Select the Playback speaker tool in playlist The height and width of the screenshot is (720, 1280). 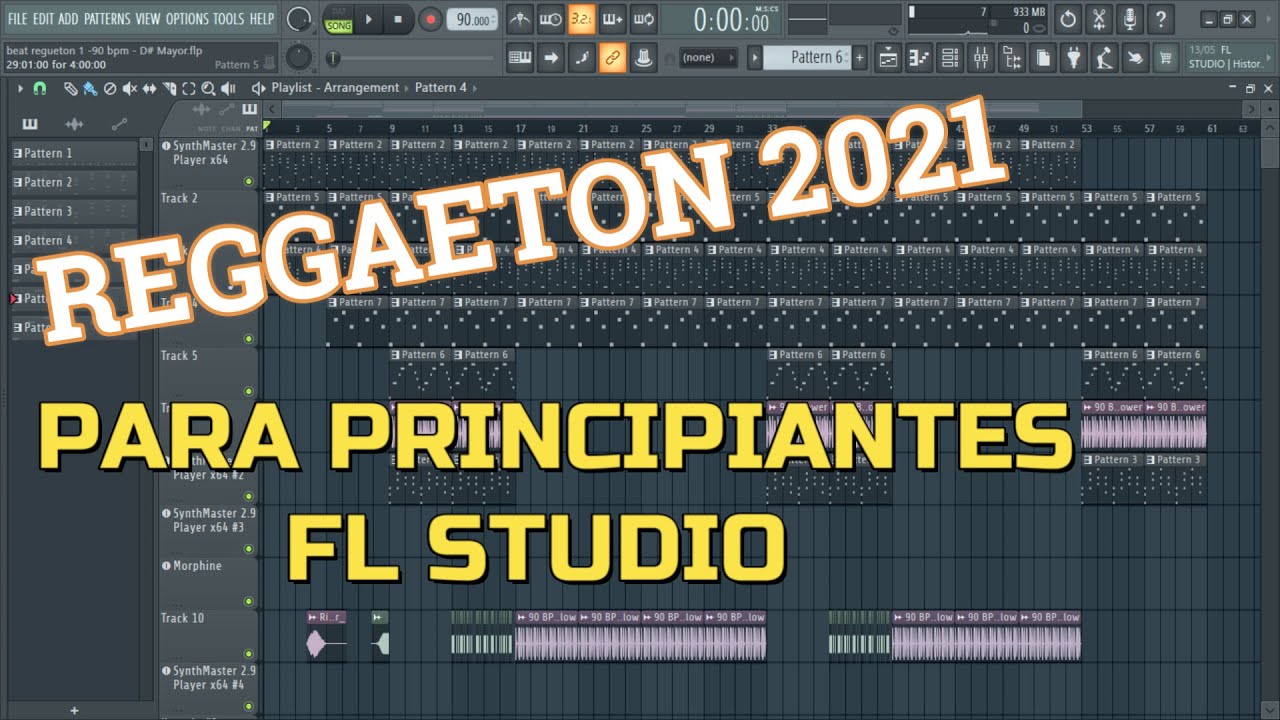pyautogui.click(x=229, y=88)
